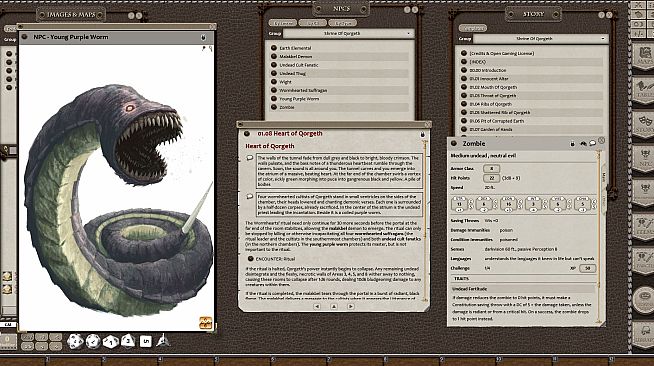Roll the d10 die
Screen dimensions: 654x366
coord(111,342)
